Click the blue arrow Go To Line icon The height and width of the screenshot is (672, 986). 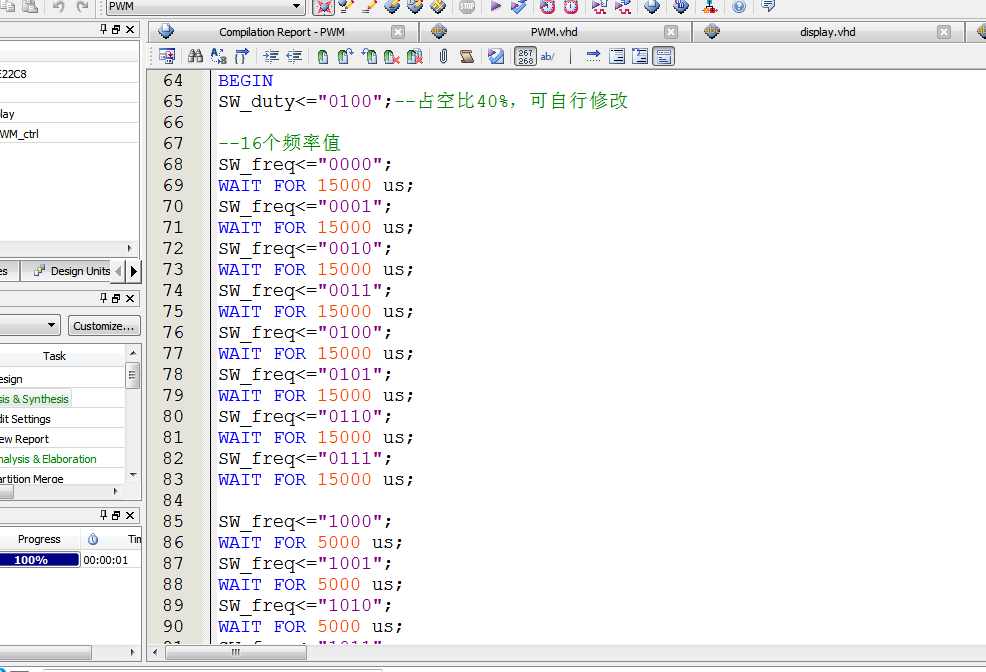(x=593, y=57)
